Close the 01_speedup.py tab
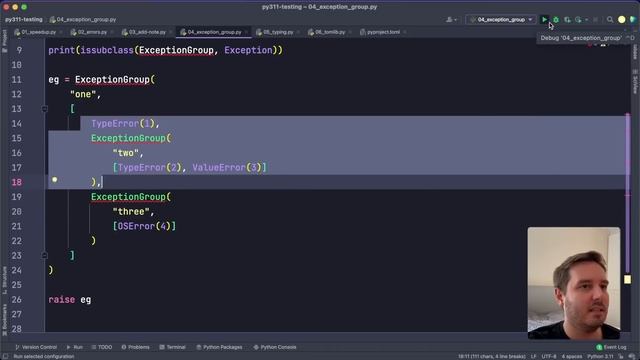The width and height of the screenshot is (640, 360). 61,32
